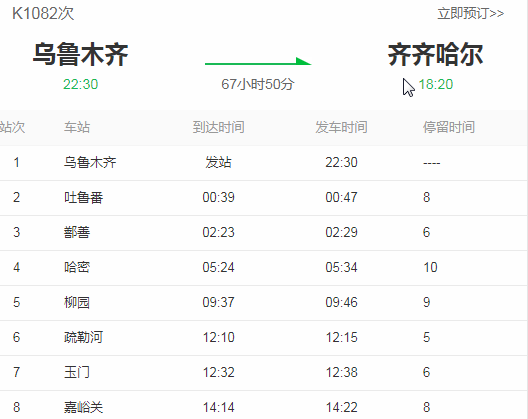The height and width of the screenshot is (419, 528).
Task: Select the 鄯善 station row
Action: point(264,233)
